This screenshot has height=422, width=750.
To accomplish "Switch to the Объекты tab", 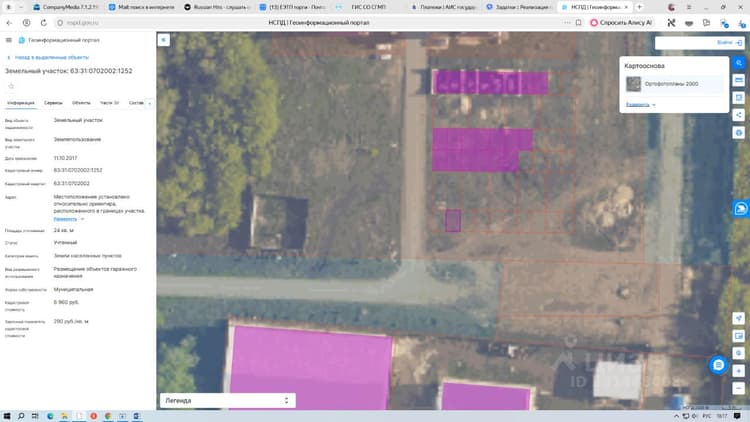I will pyautogui.click(x=81, y=103).
